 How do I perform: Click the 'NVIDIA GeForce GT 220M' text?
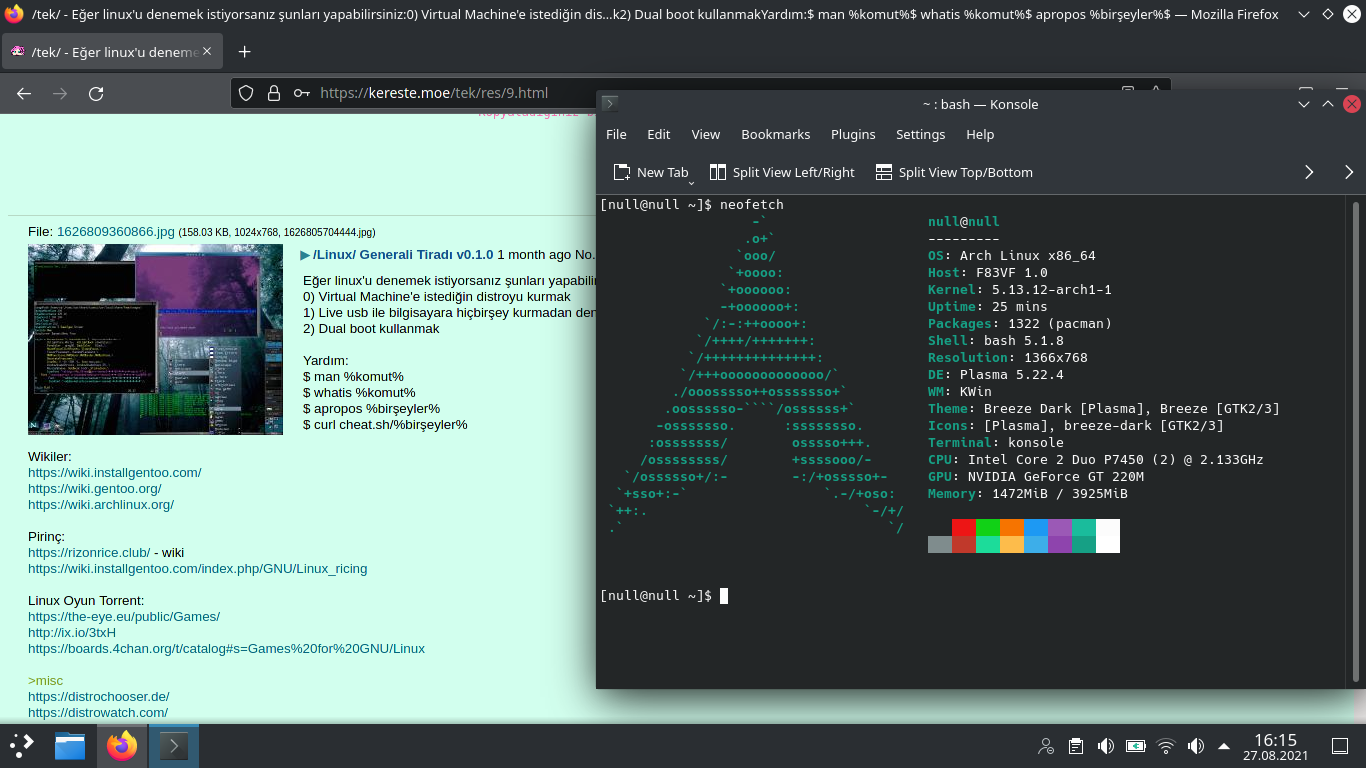coord(1055,477)
